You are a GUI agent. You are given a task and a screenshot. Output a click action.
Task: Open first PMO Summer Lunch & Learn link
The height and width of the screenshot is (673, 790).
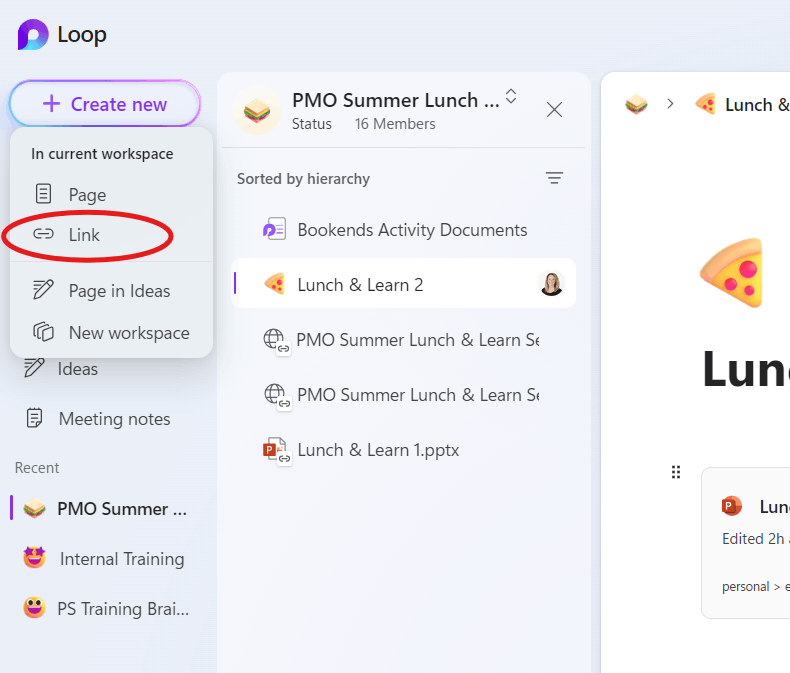click(403, 340)
